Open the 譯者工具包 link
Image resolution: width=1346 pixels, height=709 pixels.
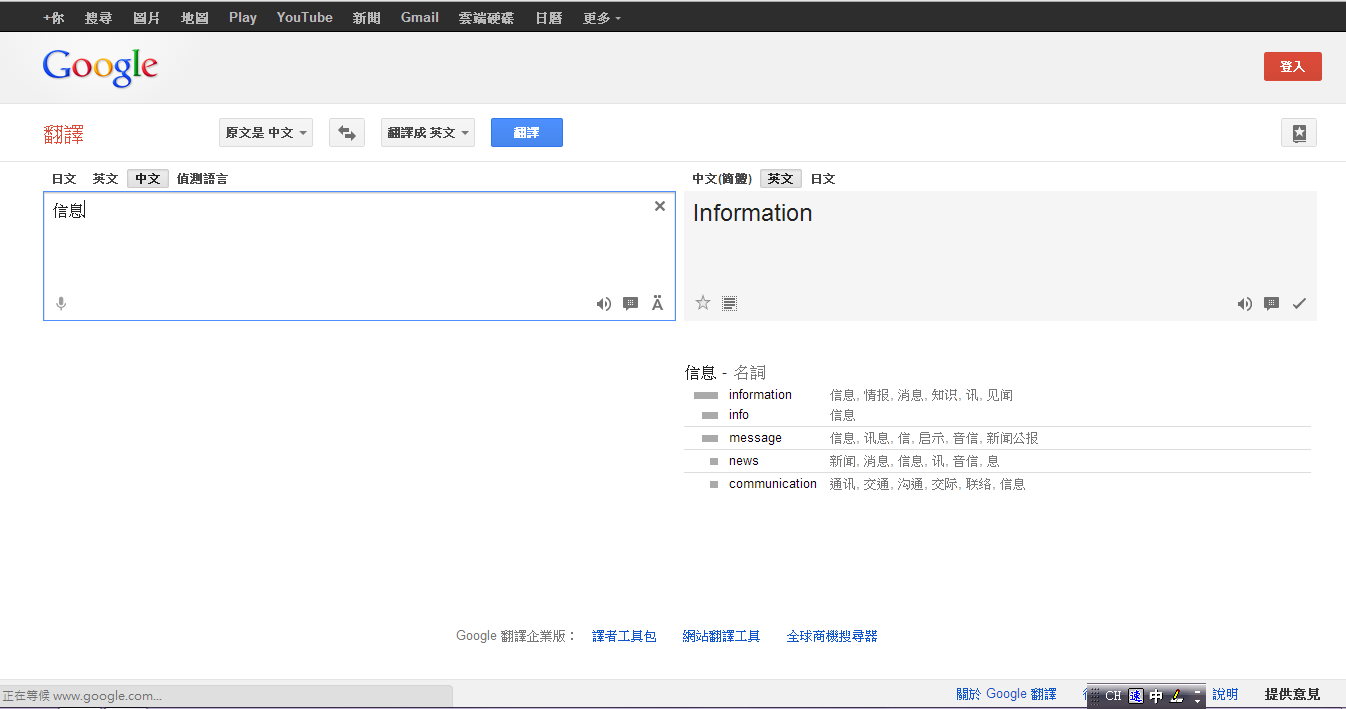(x=624, y=636)
